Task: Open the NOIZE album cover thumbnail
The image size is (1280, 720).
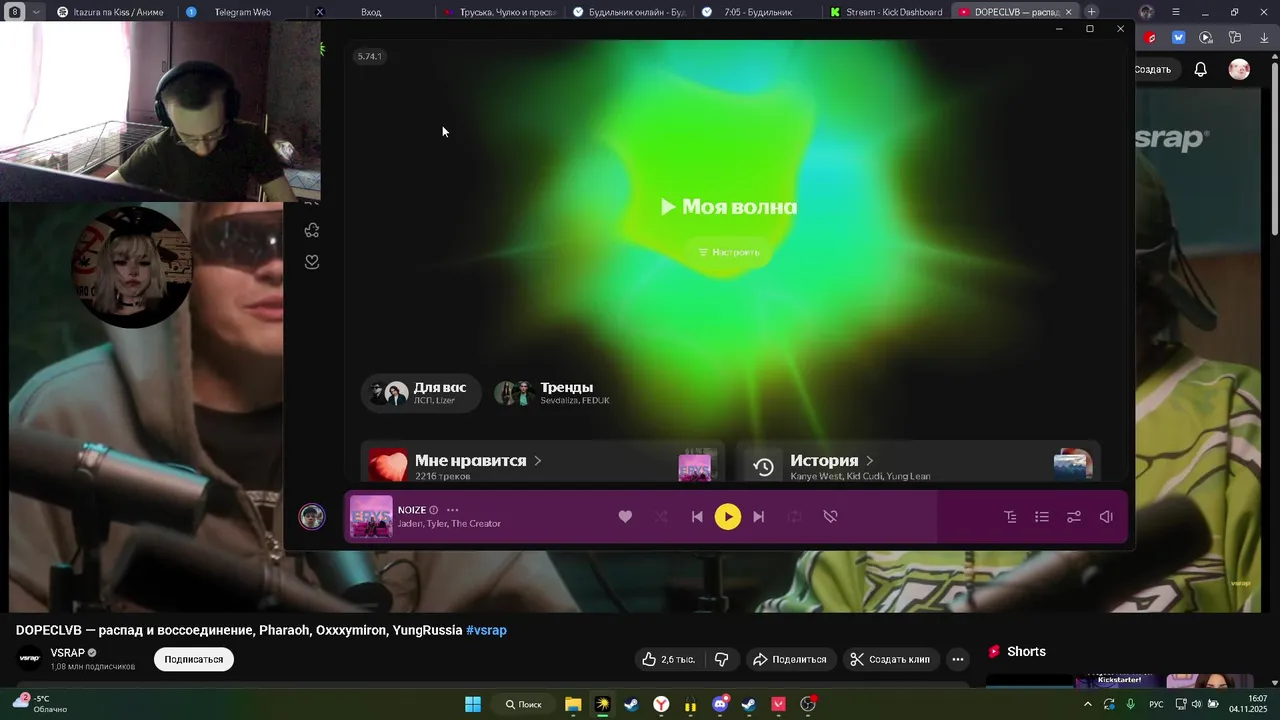Action: pos(371,517)
